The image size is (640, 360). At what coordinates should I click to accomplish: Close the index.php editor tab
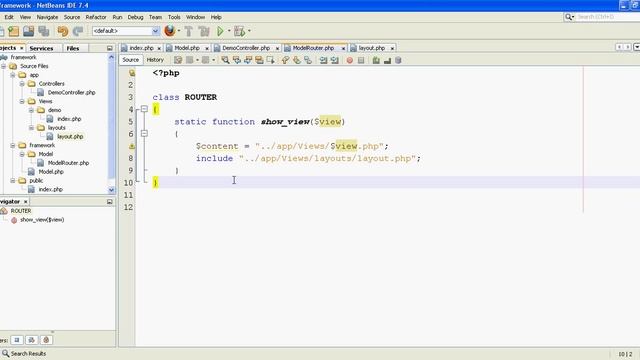[159, 49]
